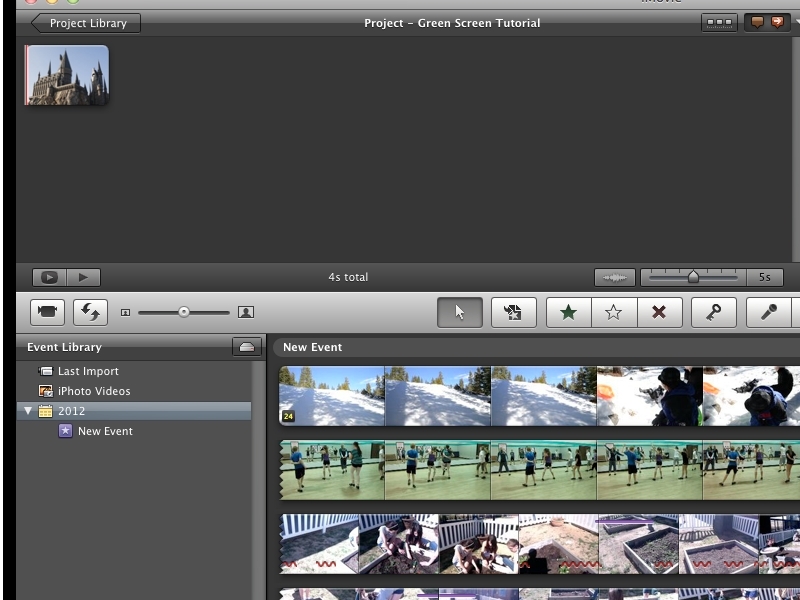
Task: Switch project to single-row timeline view
Action: click(x=719, y=22)
